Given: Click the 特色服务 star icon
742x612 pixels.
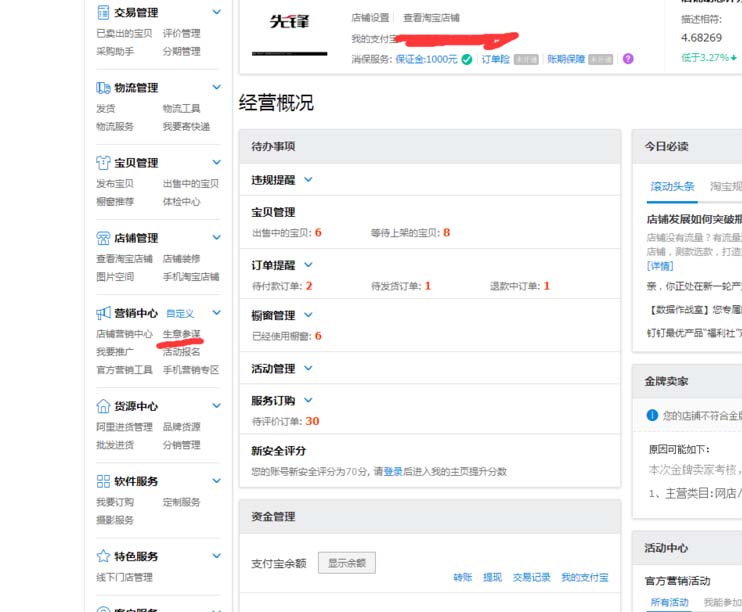Looking at the screenshot, I should point(103,556).
